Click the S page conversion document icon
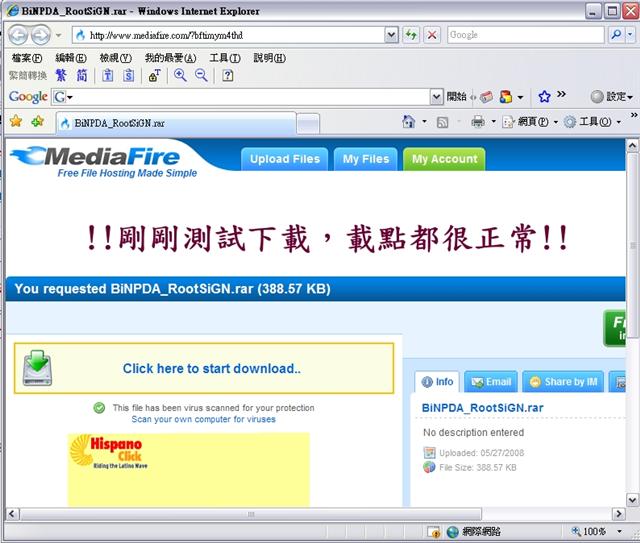Screen dimensions: 640x543 coord(129,75)
